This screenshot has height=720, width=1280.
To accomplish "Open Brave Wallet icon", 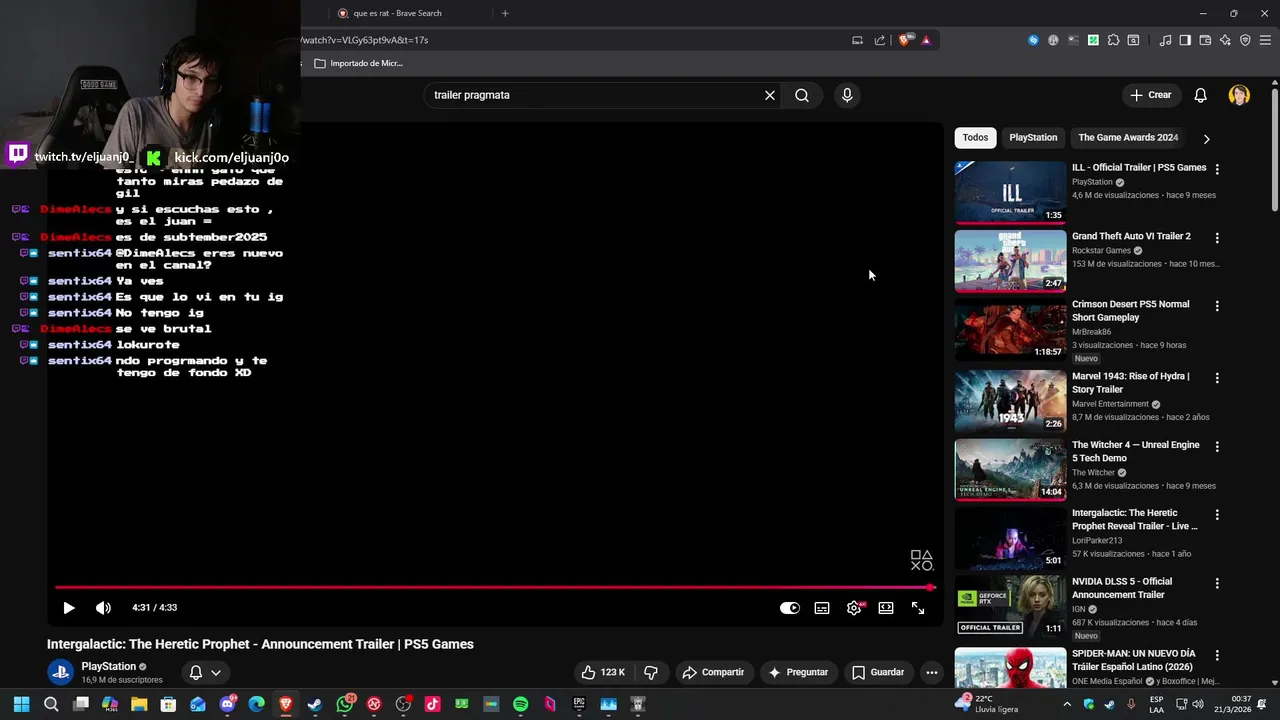I will click(1205, 40).
